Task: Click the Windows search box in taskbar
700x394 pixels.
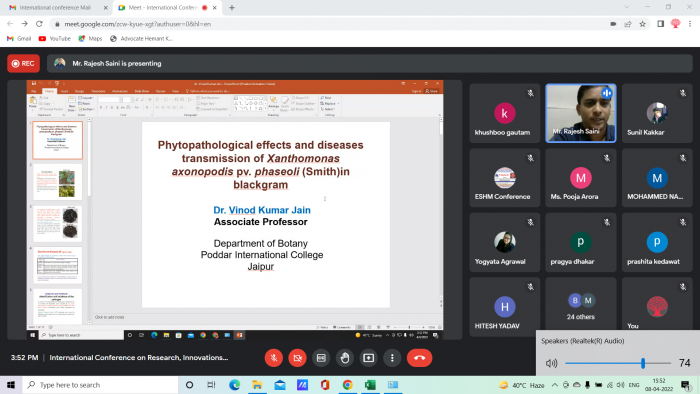Action: [x=100, y=385]
